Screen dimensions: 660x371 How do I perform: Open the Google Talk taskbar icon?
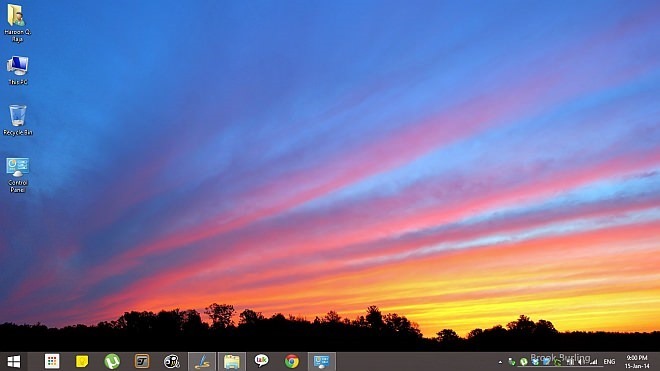(261, 361)
